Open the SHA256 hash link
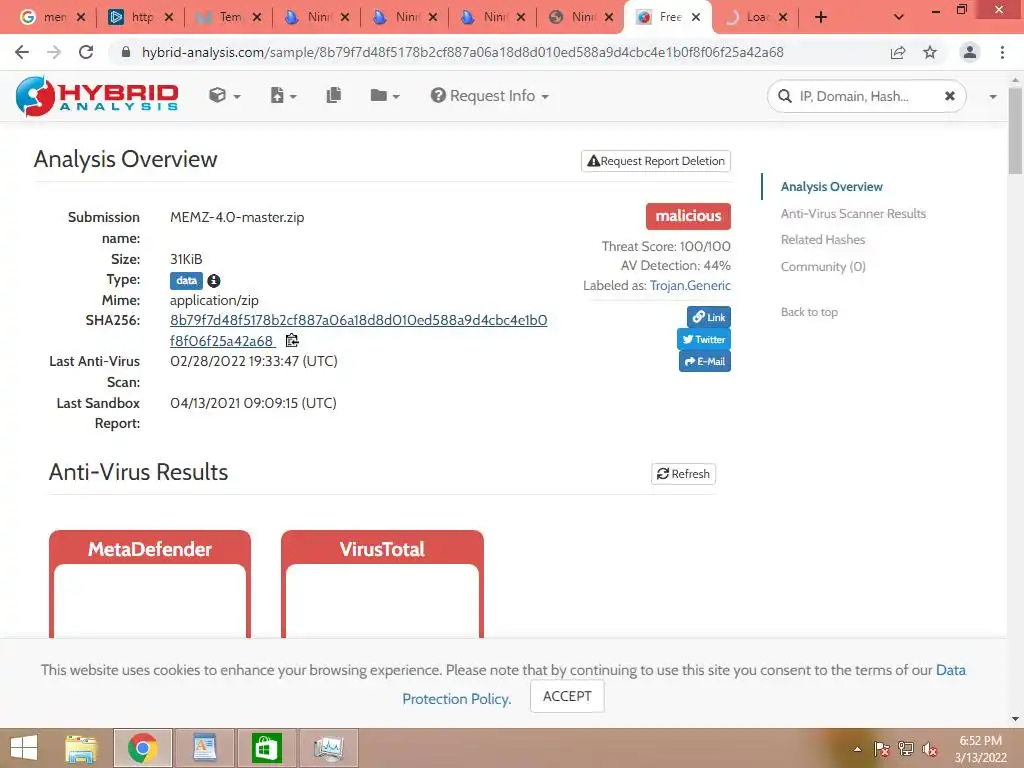The height and width of the screenshot is (768, 1024). click(x=358, y=330)
